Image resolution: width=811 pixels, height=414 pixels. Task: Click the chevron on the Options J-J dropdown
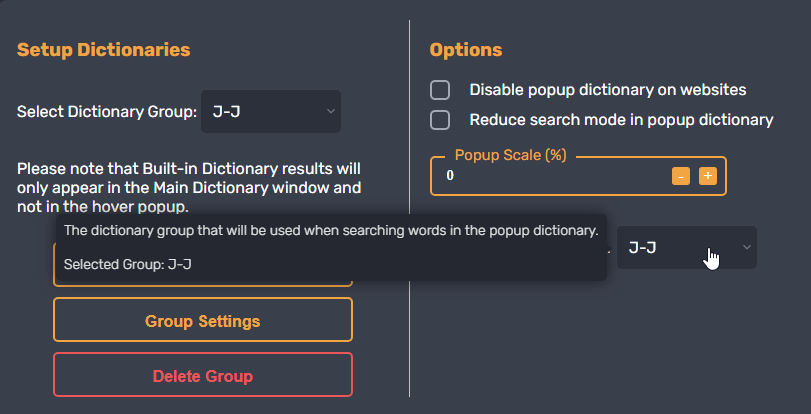point(747,247)
